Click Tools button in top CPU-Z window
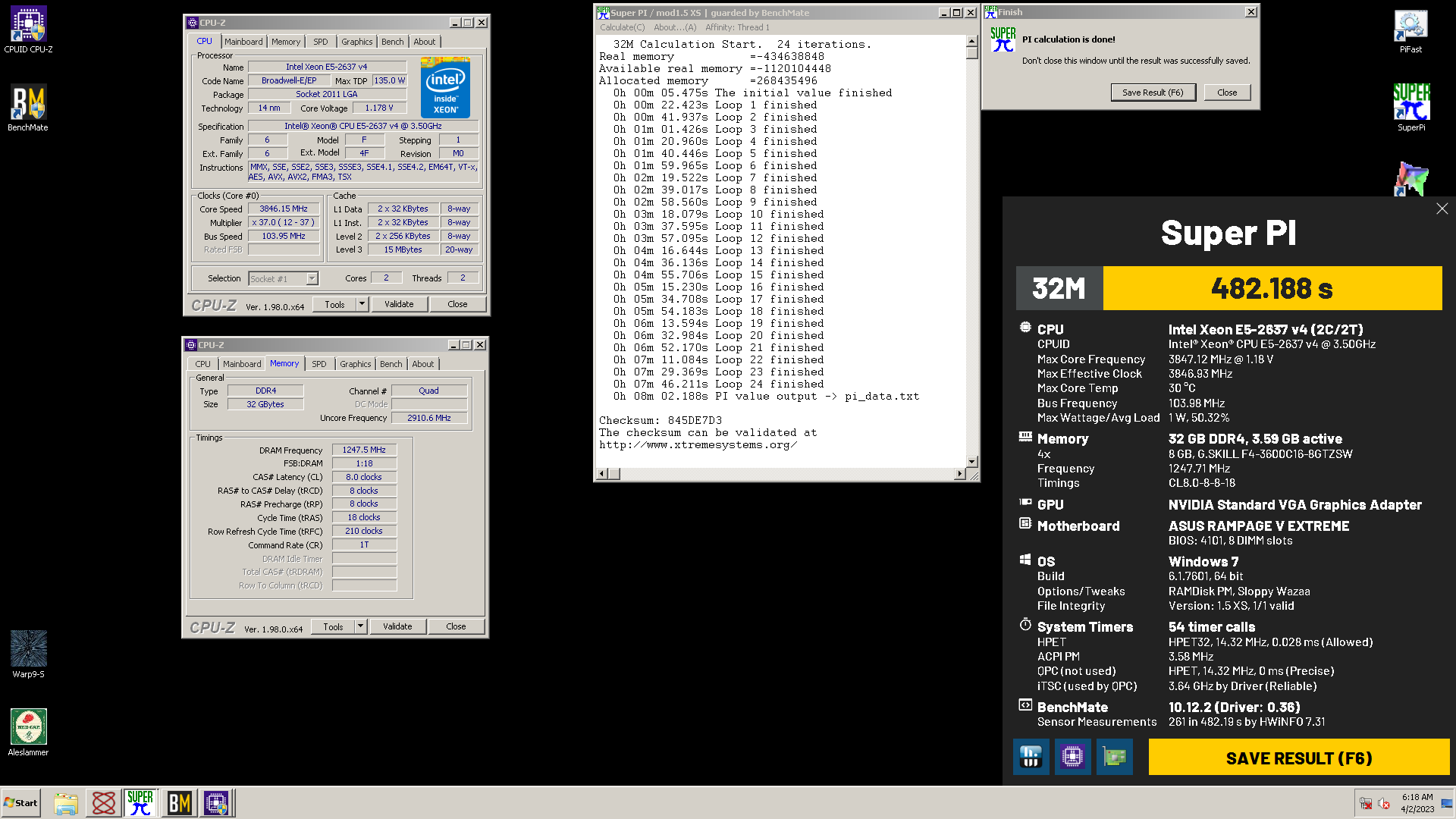Screen dimensions: 1456x819 point(334,304)
